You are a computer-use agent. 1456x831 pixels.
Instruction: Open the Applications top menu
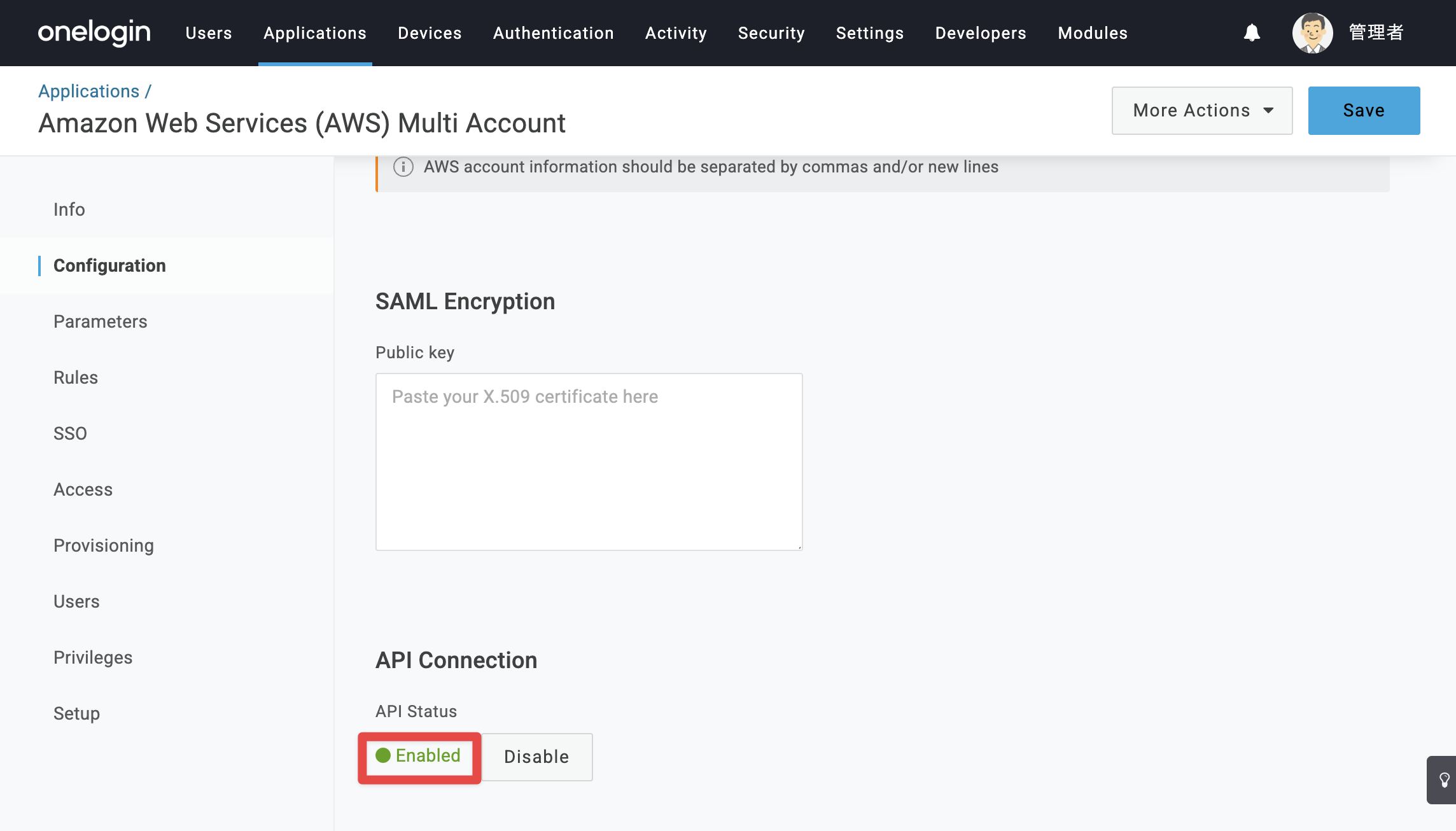(x=315, y=33)
